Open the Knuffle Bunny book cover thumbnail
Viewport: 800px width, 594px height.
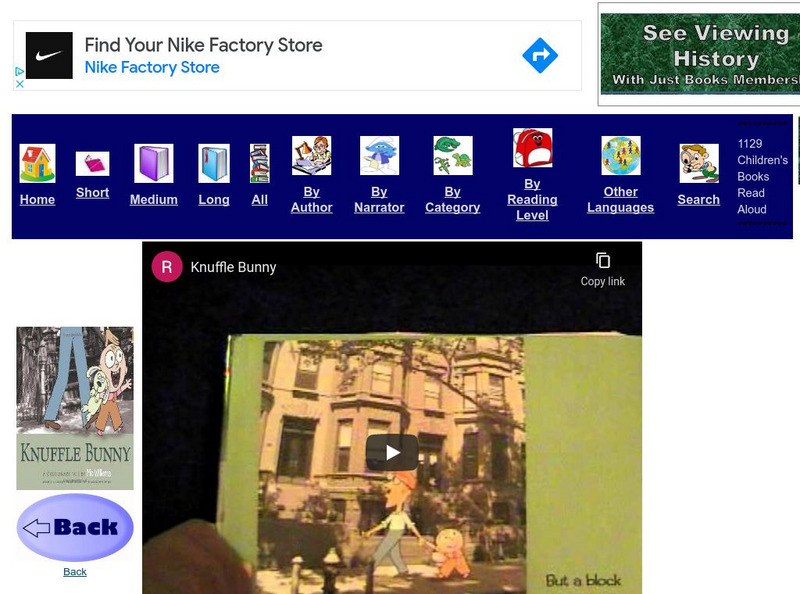coord(75,408)
